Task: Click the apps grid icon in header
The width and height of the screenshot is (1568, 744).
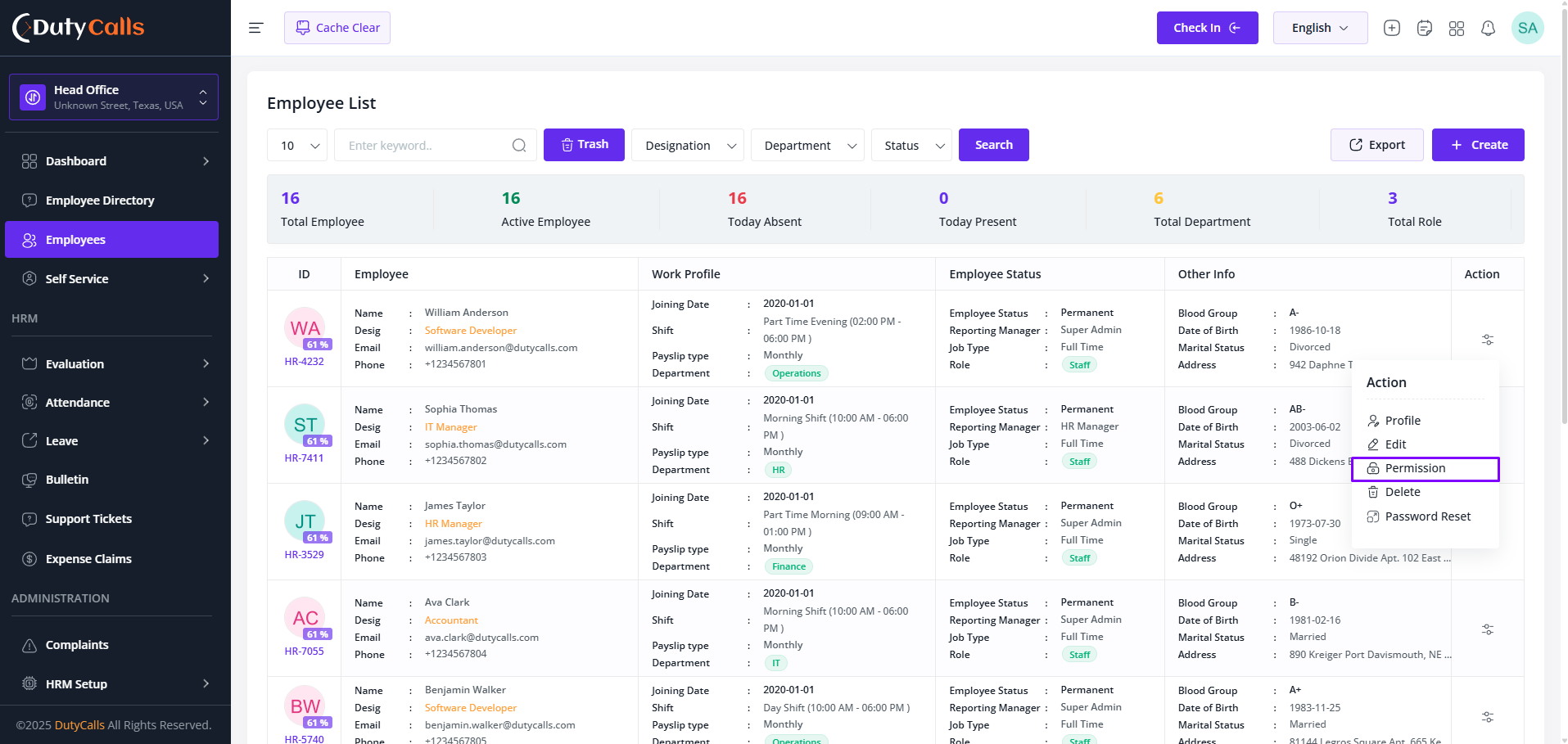Action: 1456,29
